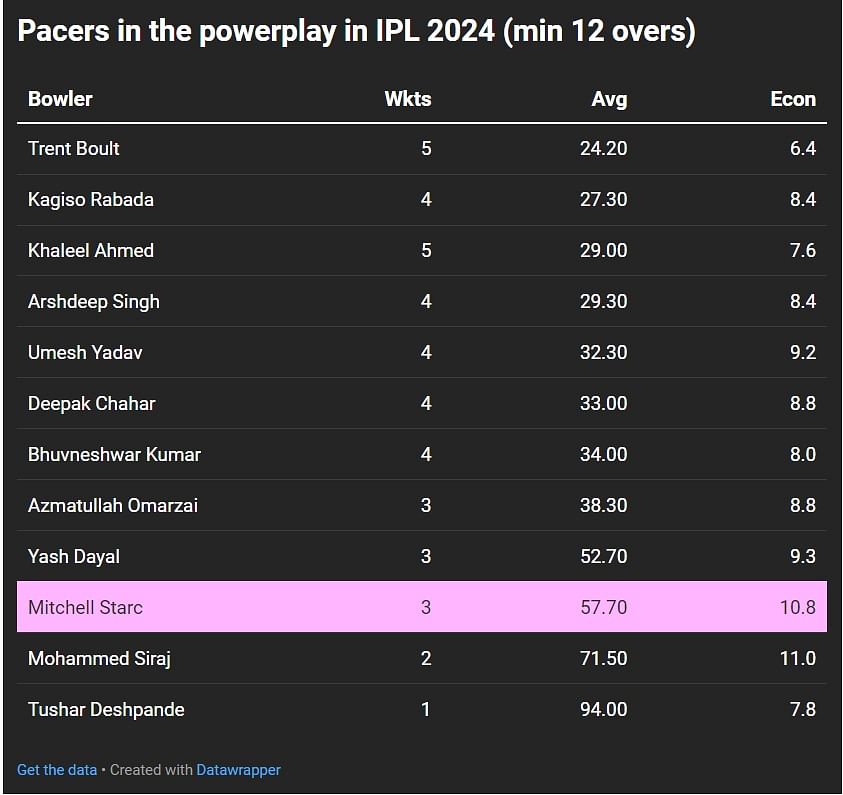The height and width of the screenshot is (795, 843).
Task: Click Mitchell Starc's economy value 10.8
Action: point(797,607)
